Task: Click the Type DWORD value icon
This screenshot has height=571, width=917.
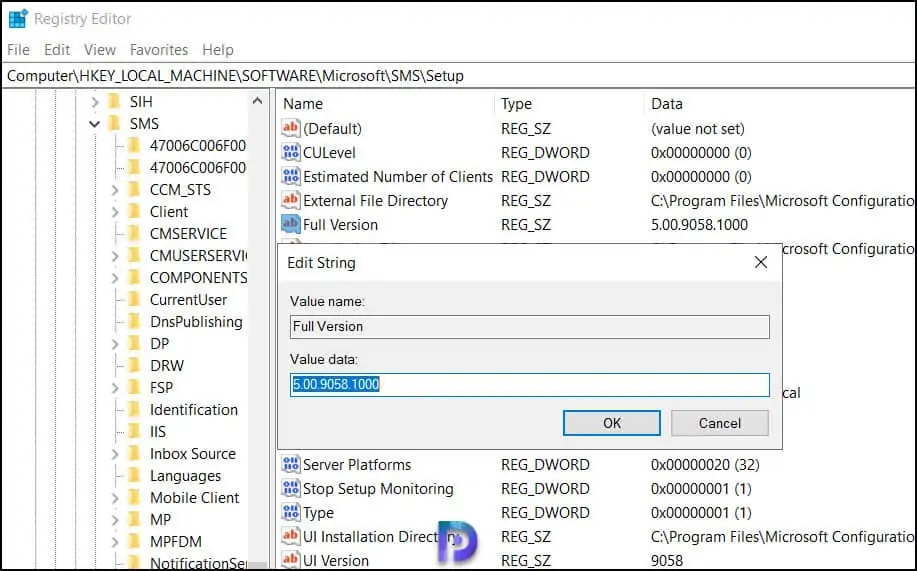Action: click(x=291, y=512)
